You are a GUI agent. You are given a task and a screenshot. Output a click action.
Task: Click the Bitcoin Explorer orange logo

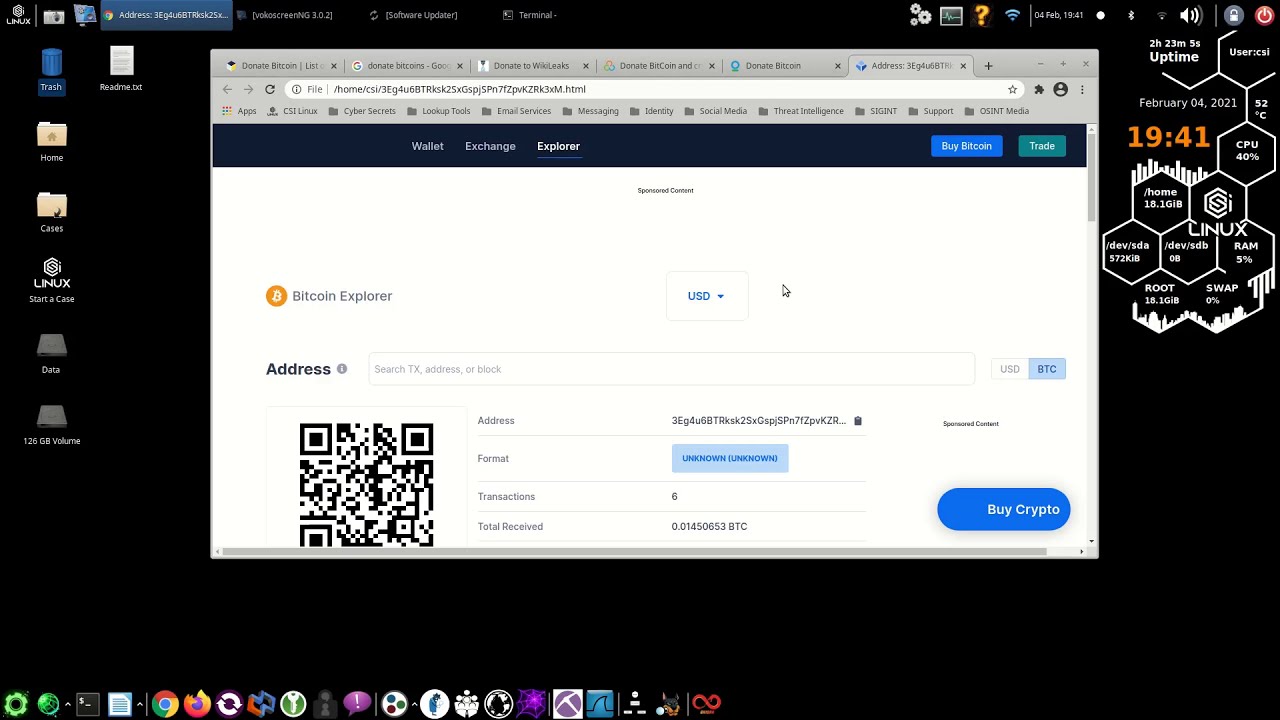pos(276,296)
